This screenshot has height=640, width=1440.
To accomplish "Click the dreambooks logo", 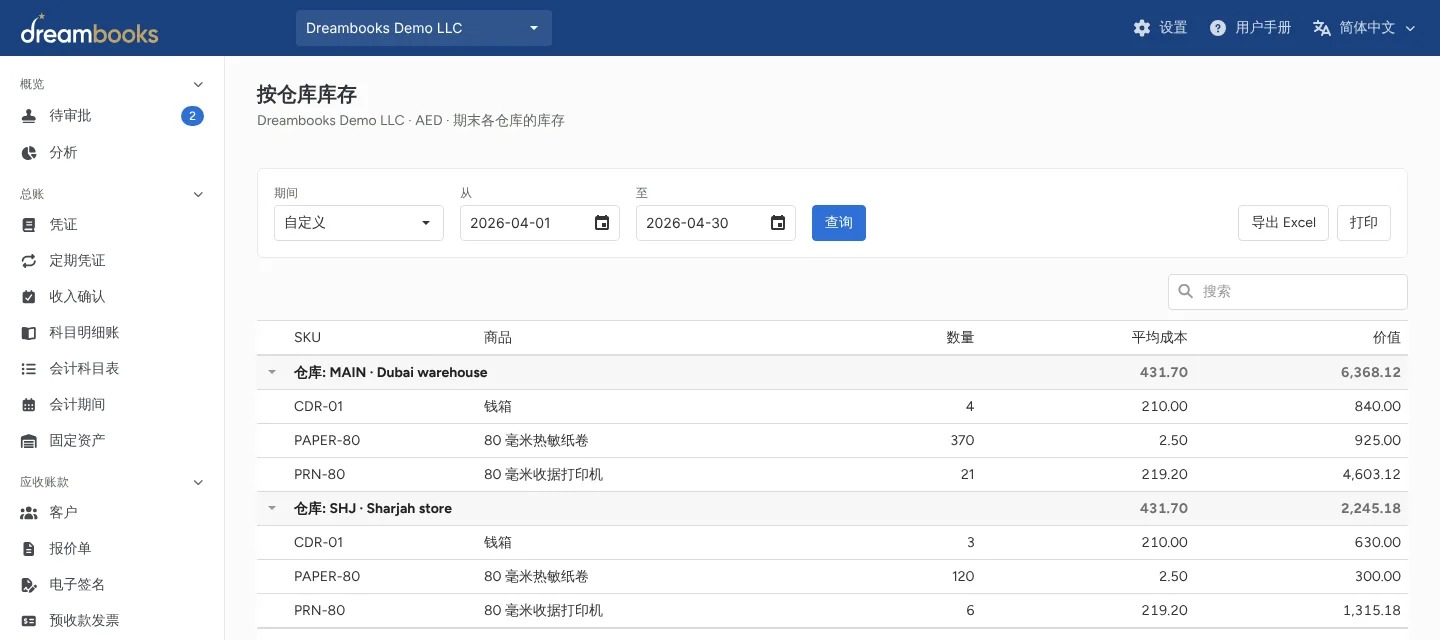I will [x=89, y=28].
